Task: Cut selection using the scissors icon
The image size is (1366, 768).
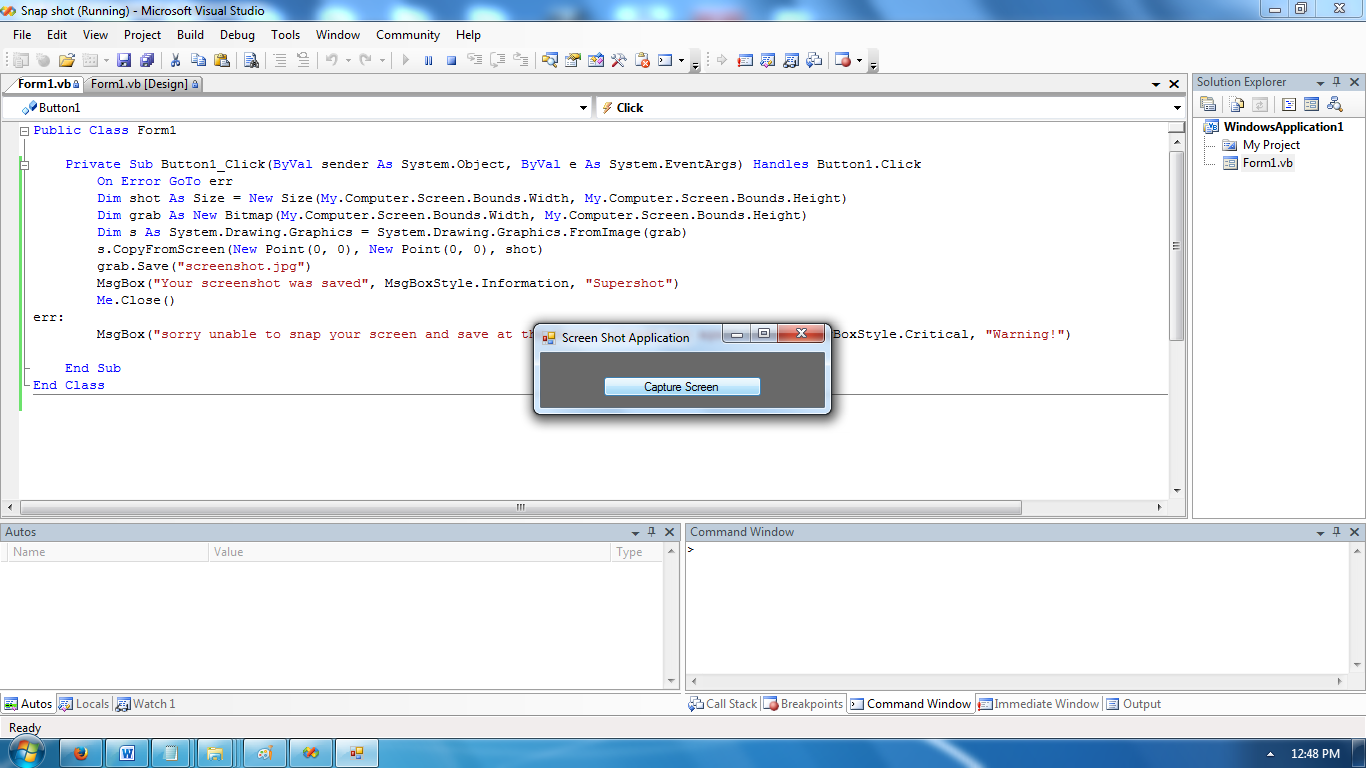Action: click(x=176, y=60)
